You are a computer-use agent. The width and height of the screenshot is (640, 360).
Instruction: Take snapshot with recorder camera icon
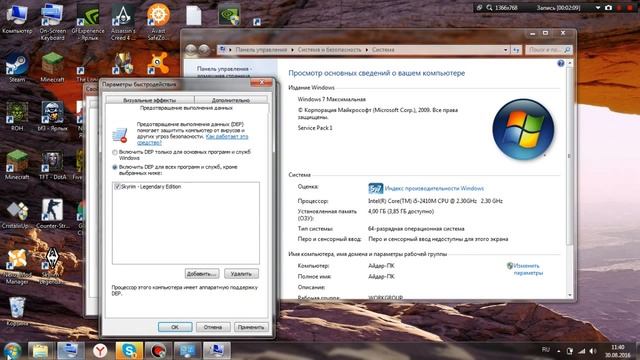click(x=608, y=7)
